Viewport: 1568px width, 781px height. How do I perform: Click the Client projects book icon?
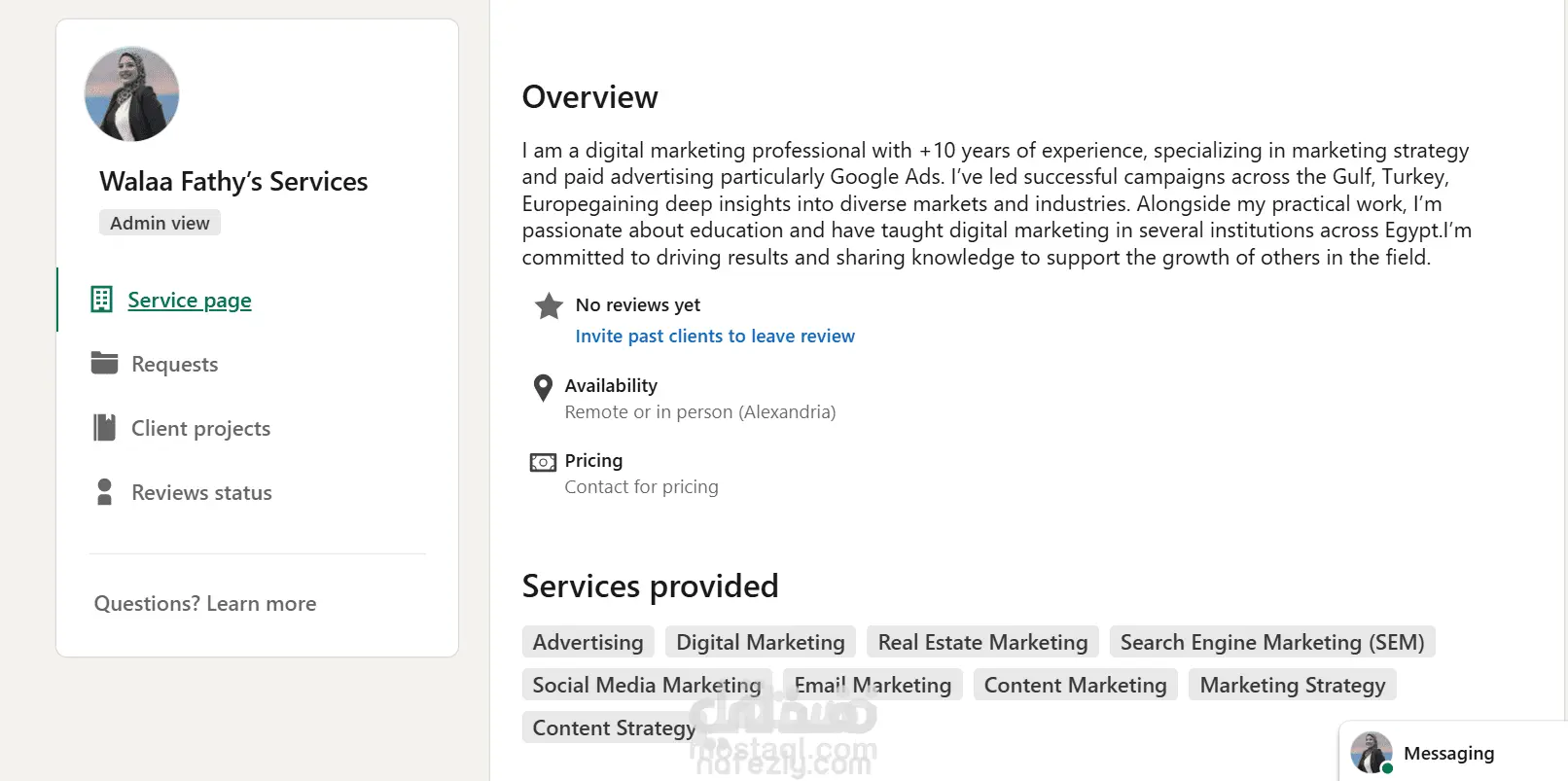[x=104, y=428]
